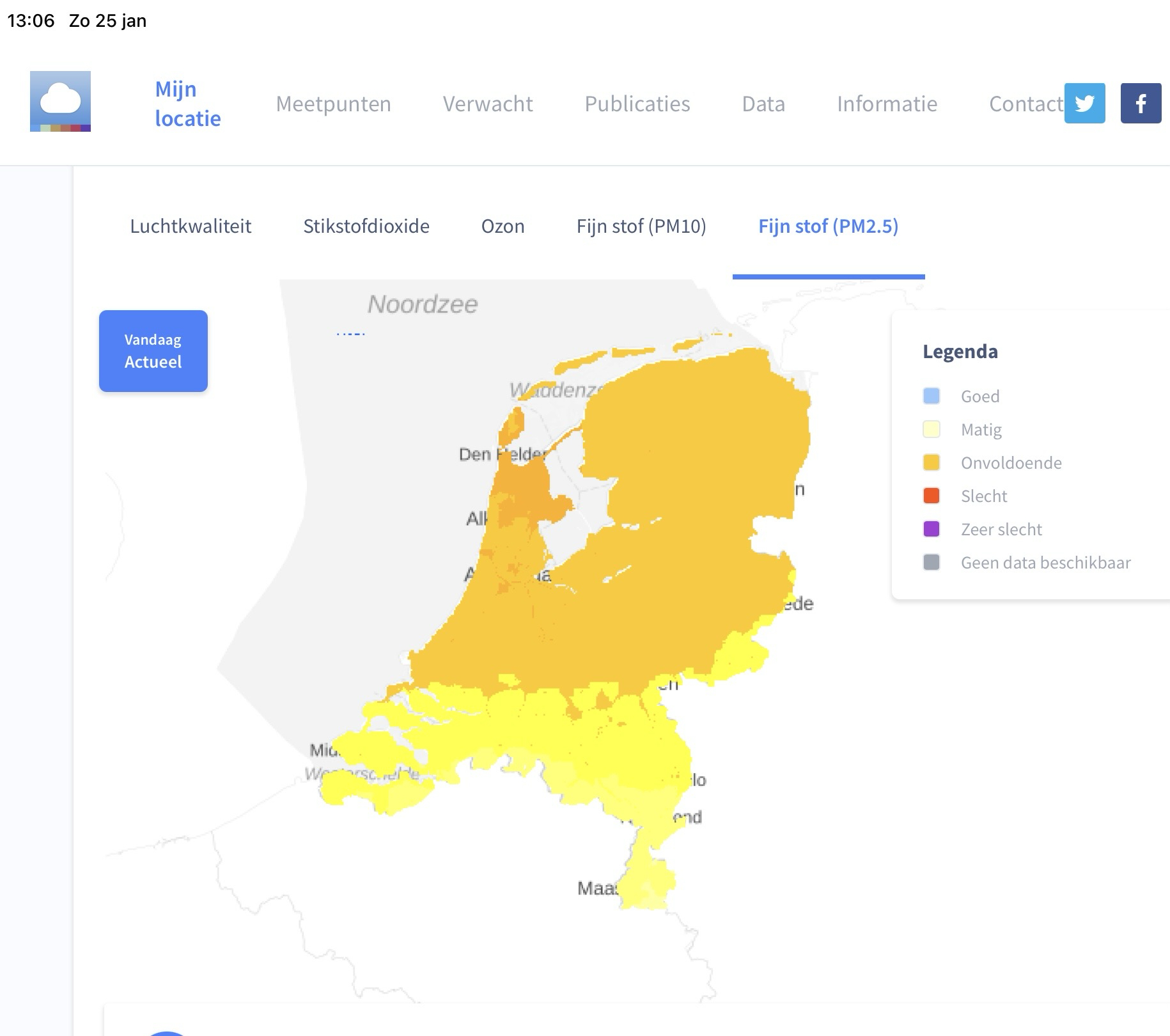Switch to the Luchtkwaliteit tab

pos(191,226)
